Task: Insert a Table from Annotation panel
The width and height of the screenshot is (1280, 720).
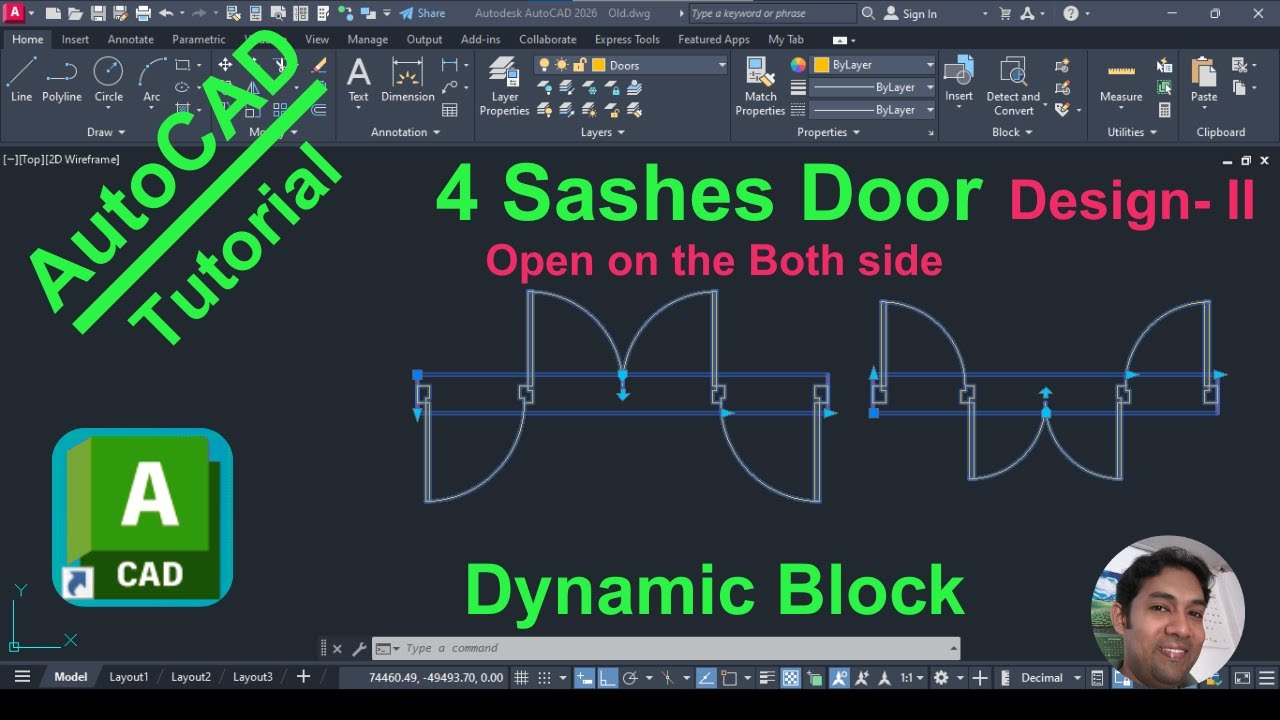Action: pos(450,110)
